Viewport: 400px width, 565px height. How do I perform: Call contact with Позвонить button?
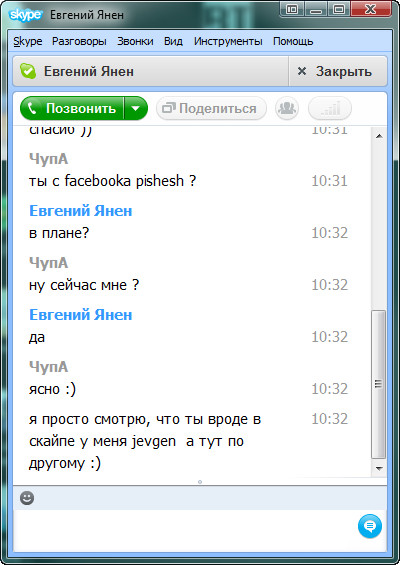click(72, 108)
